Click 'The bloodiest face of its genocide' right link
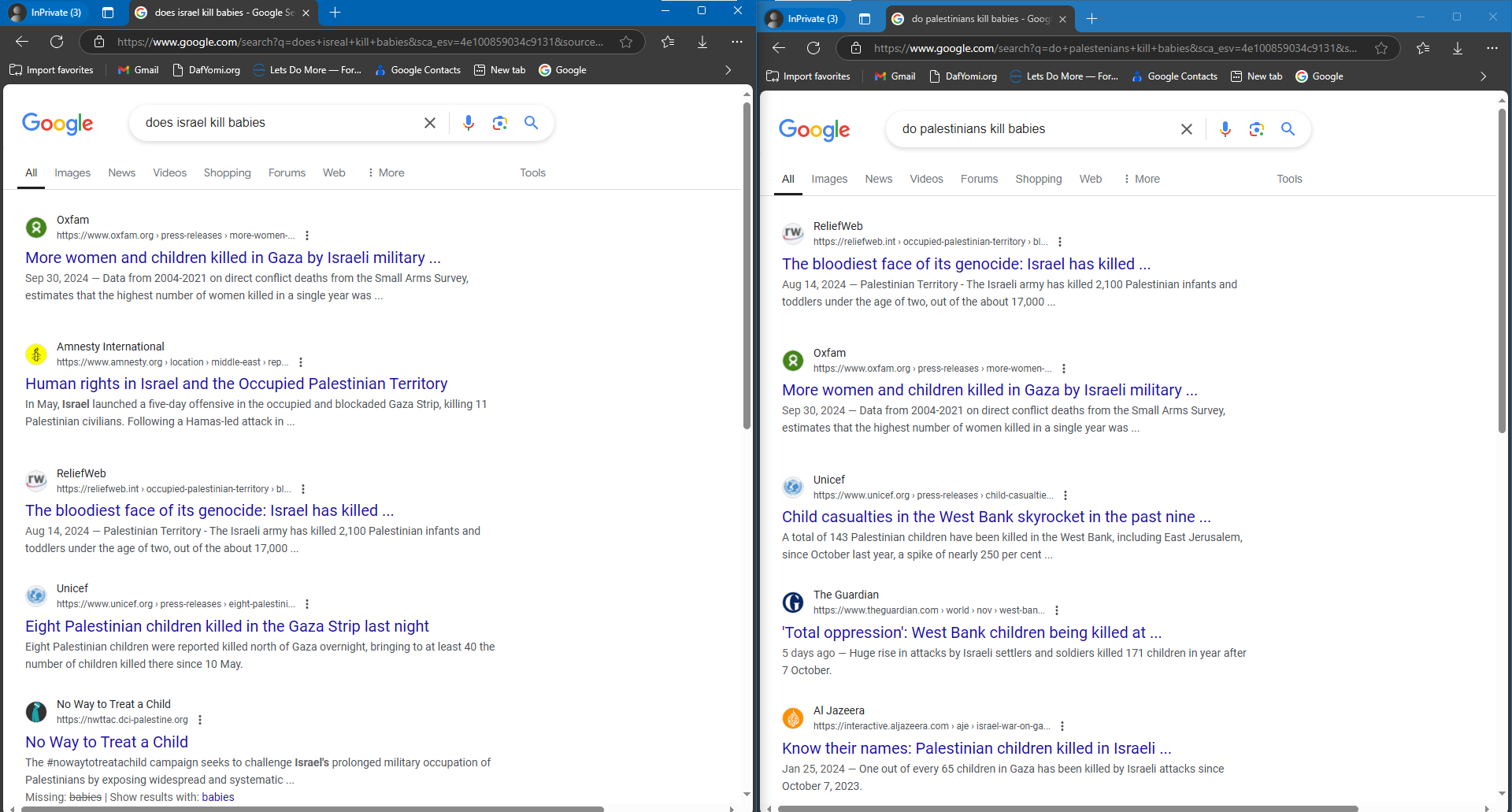This screenshot has width=1512, height=812. click(x=966, y=264)
